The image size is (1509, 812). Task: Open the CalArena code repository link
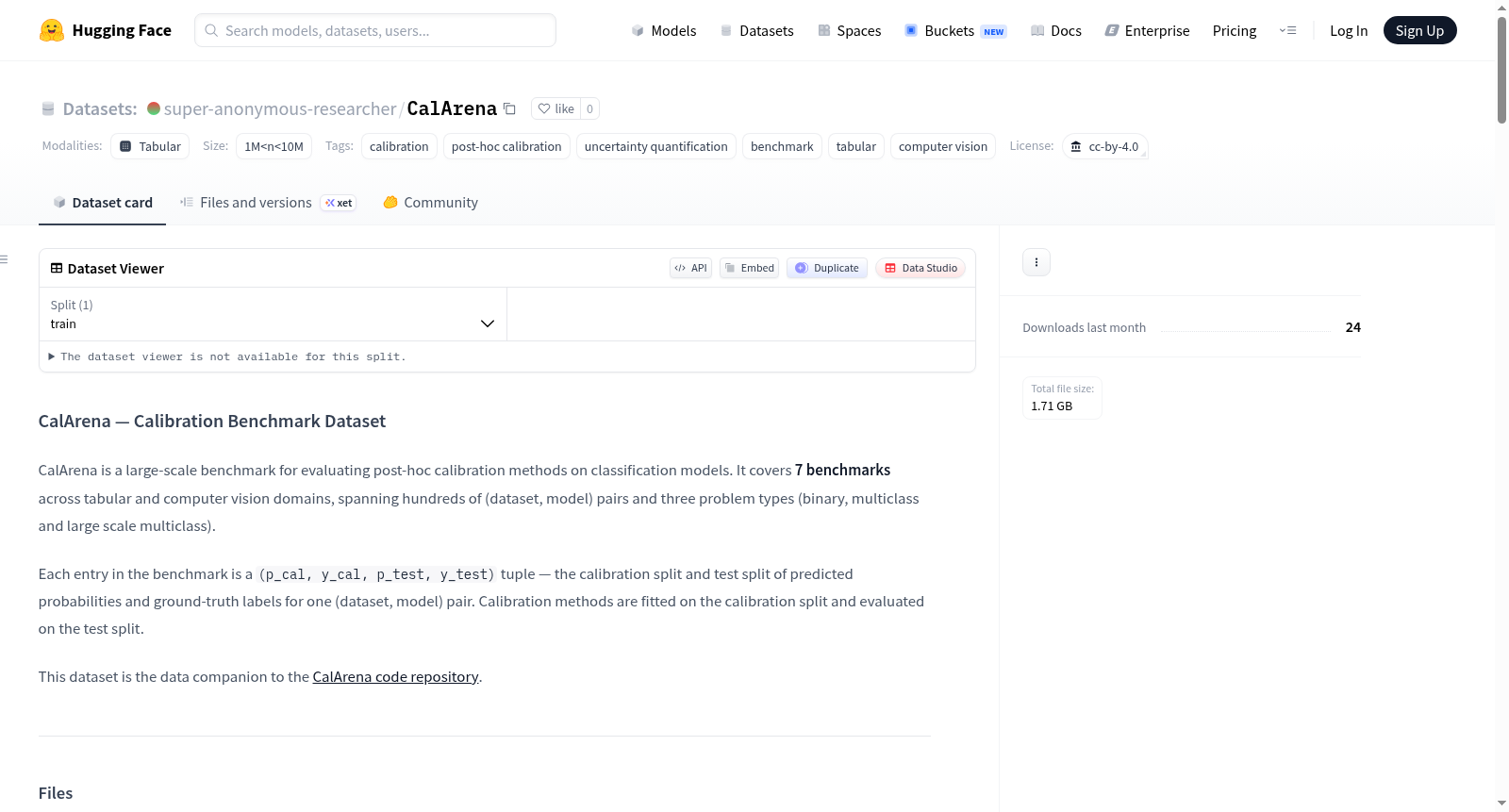pyautogui.click(x=395, y=676)
